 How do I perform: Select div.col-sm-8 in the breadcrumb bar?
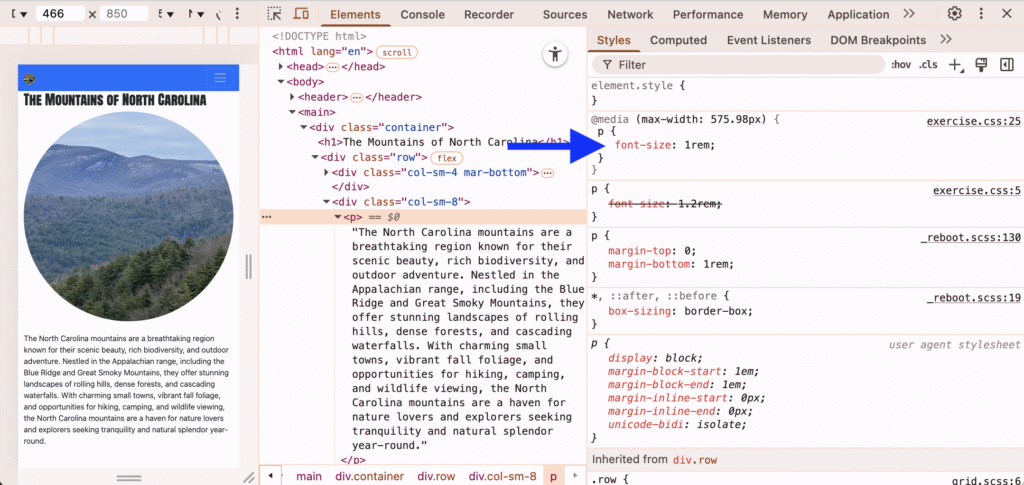tap(503, 477)
